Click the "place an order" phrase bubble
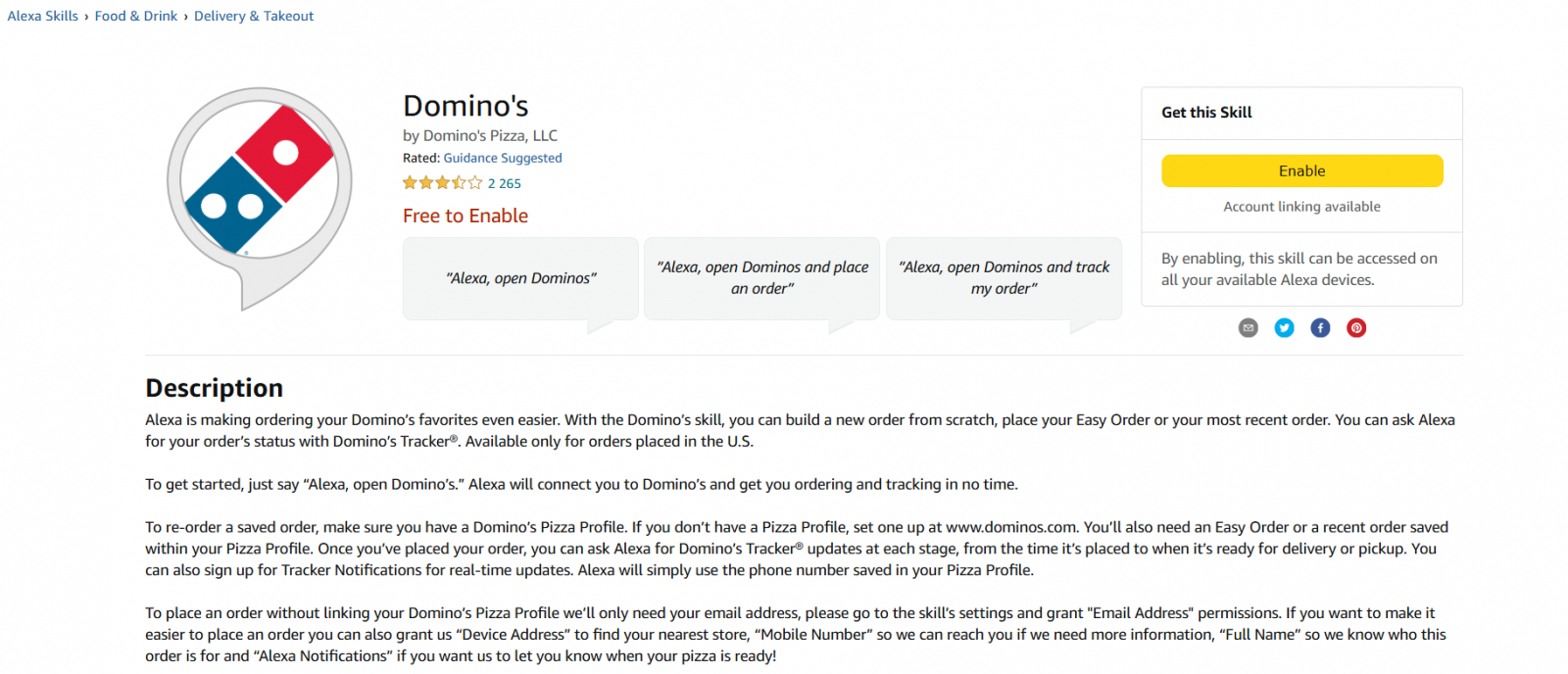 761,278
